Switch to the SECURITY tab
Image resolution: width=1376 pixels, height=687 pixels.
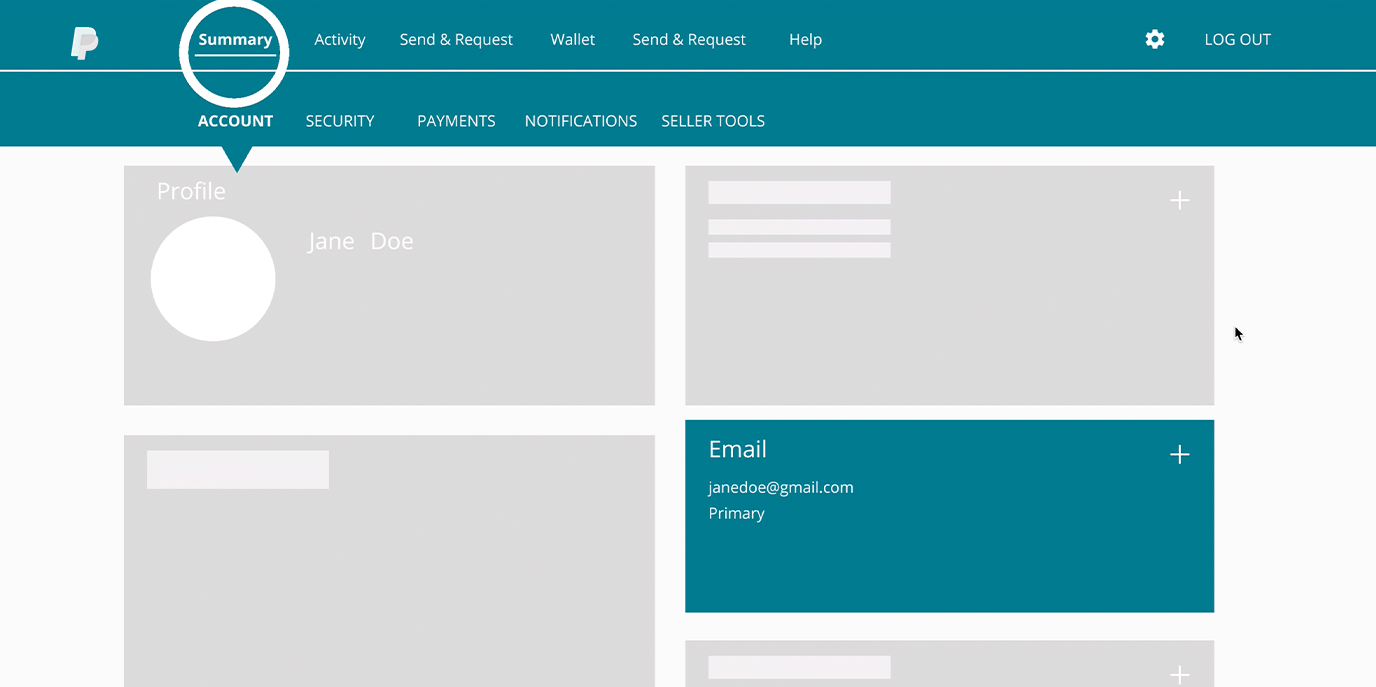(x=340, y=121)
